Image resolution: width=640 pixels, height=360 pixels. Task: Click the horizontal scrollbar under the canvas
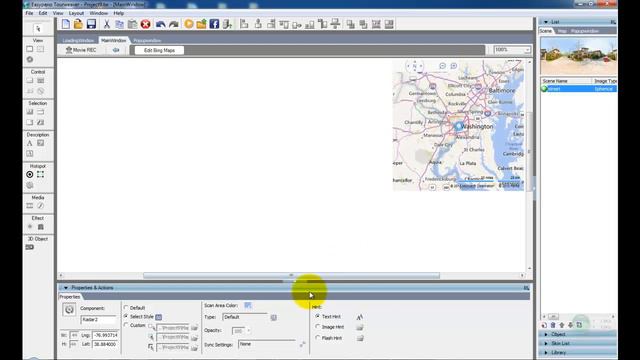[291, 276]
